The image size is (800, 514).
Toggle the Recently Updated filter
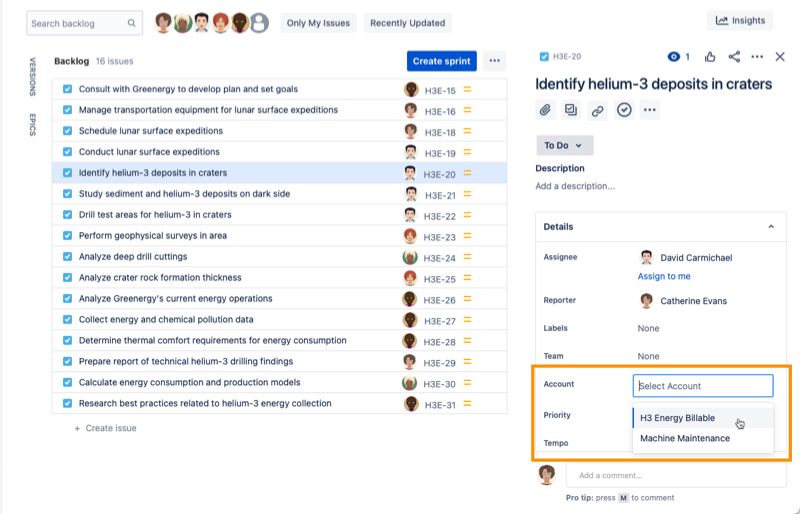click(407, 23)
